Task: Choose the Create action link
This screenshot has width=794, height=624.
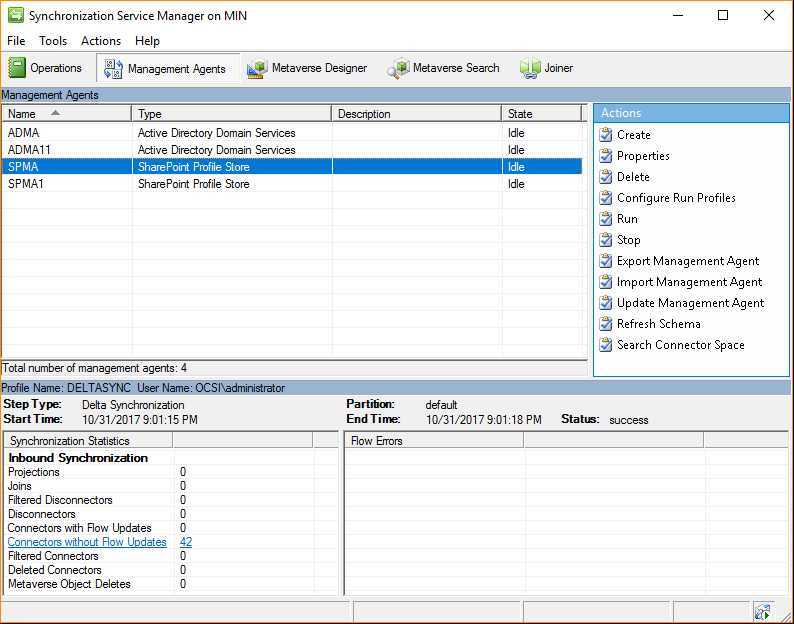Action: click(x=633, y=135)
